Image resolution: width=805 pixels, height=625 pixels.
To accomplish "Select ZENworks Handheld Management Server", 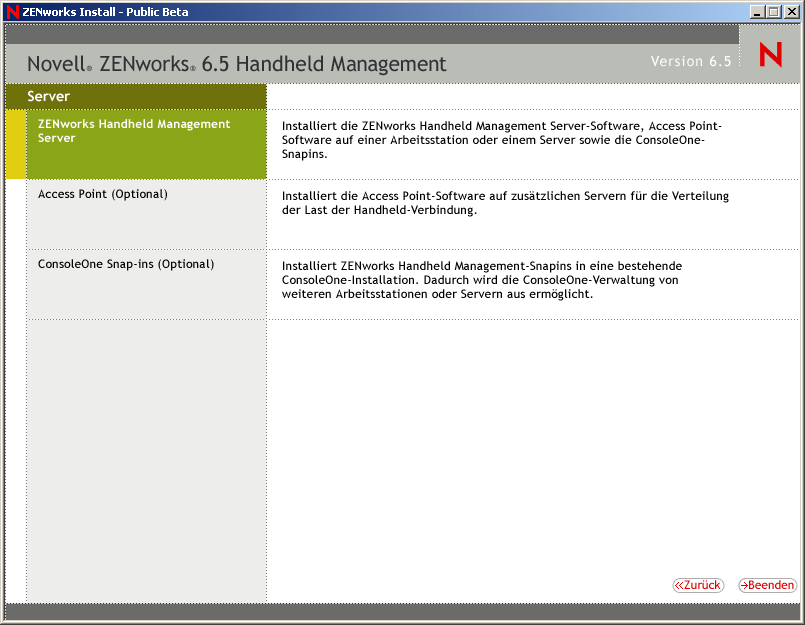I will point(134,130).
